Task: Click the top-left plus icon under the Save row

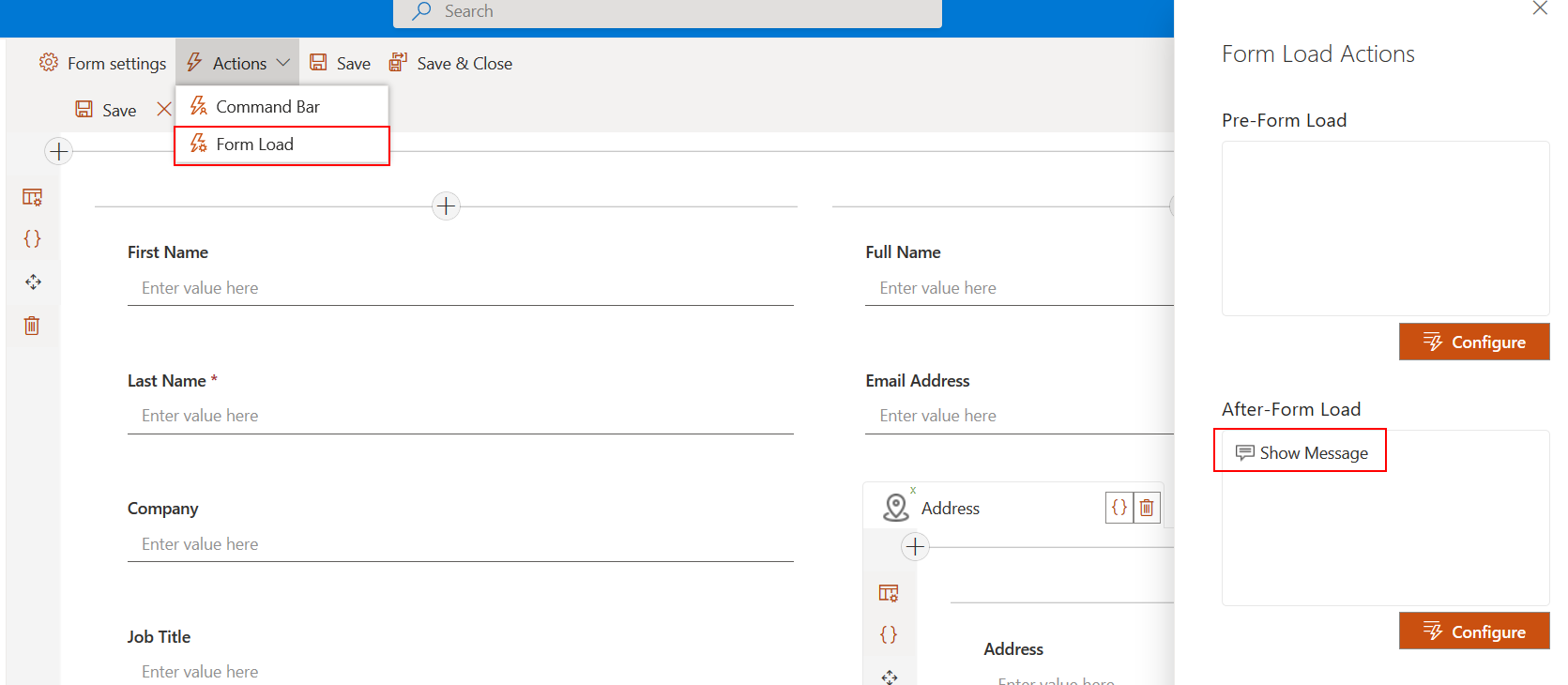Action: tap(58, 151)
